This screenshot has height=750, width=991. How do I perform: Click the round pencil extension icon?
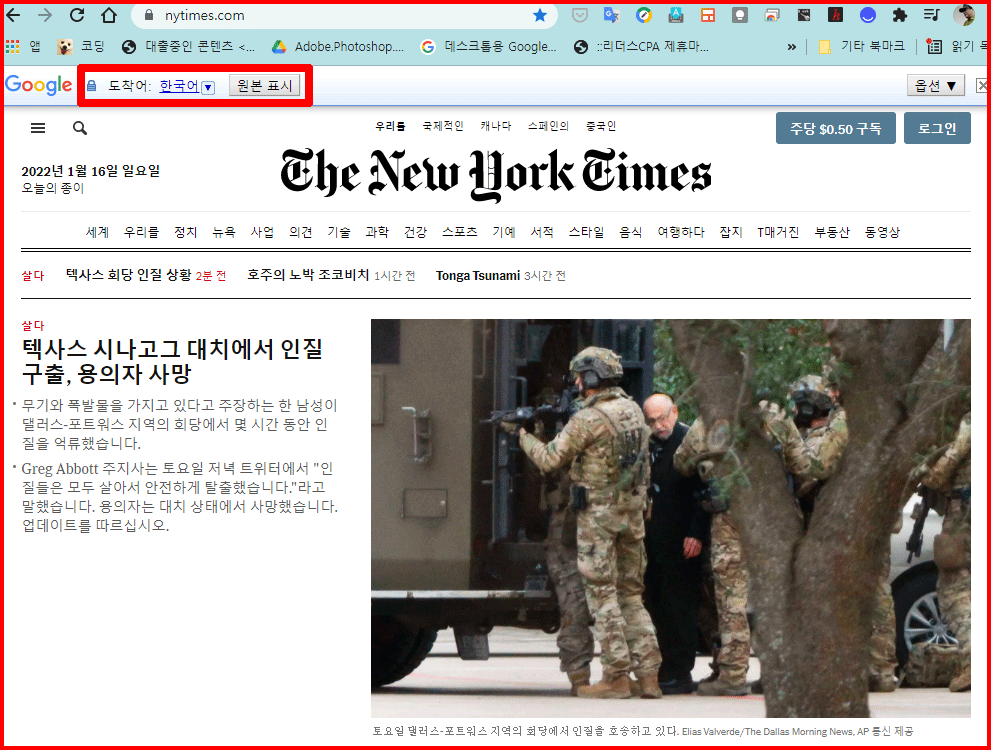click(x=644, y=16)
